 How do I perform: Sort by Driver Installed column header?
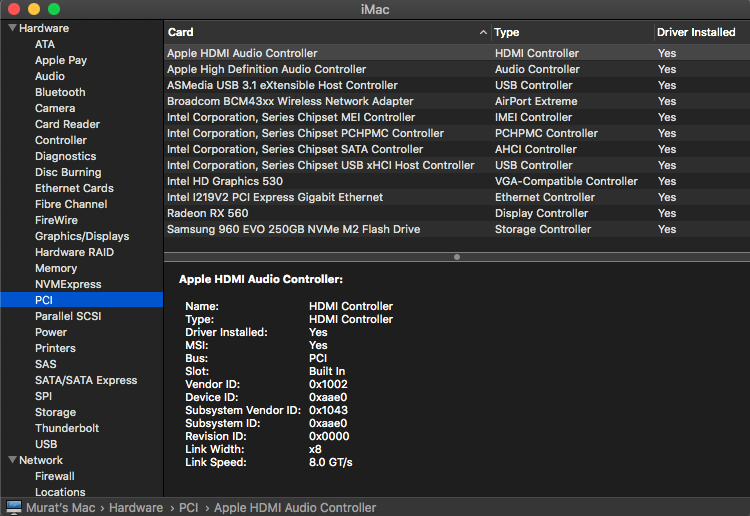point(701,32)
